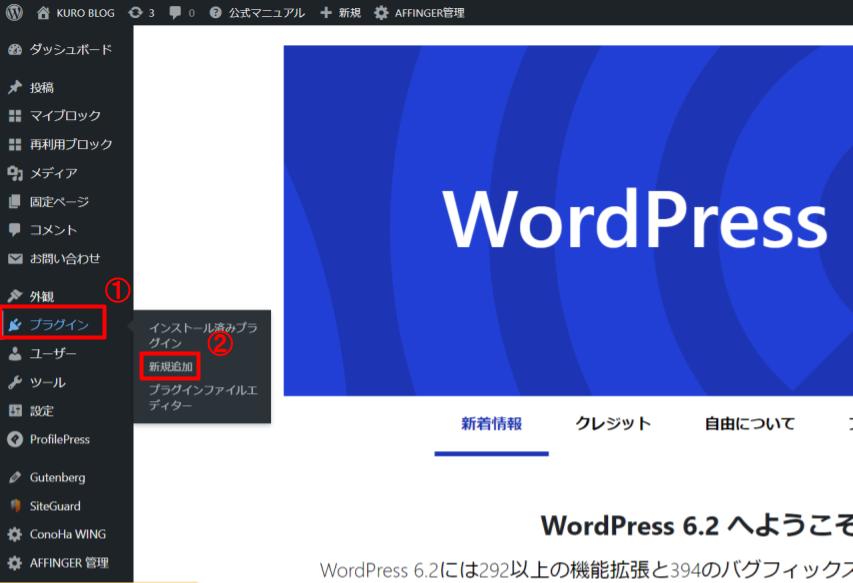This screenshot has height=583, width=853.
Task: Click the sidebar AFFINGER 管理 gear icon
Action: click(15, 563)
